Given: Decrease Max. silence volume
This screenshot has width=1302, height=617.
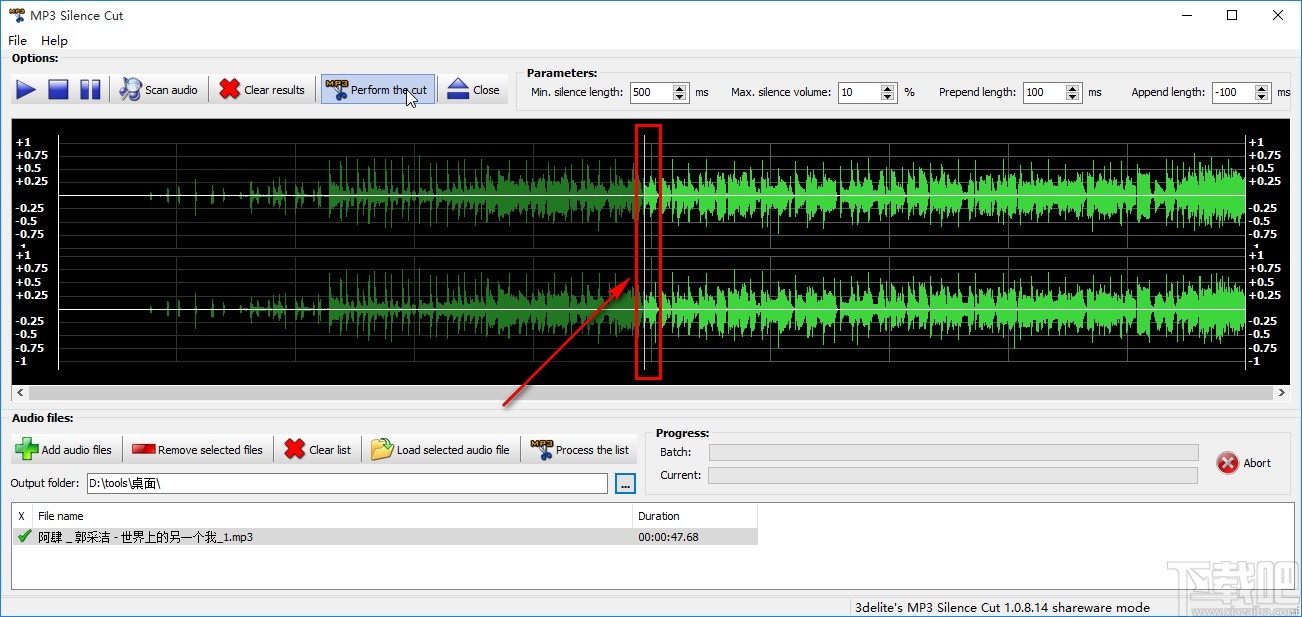Looking at the screenshot, I should [x=888, y=97].
